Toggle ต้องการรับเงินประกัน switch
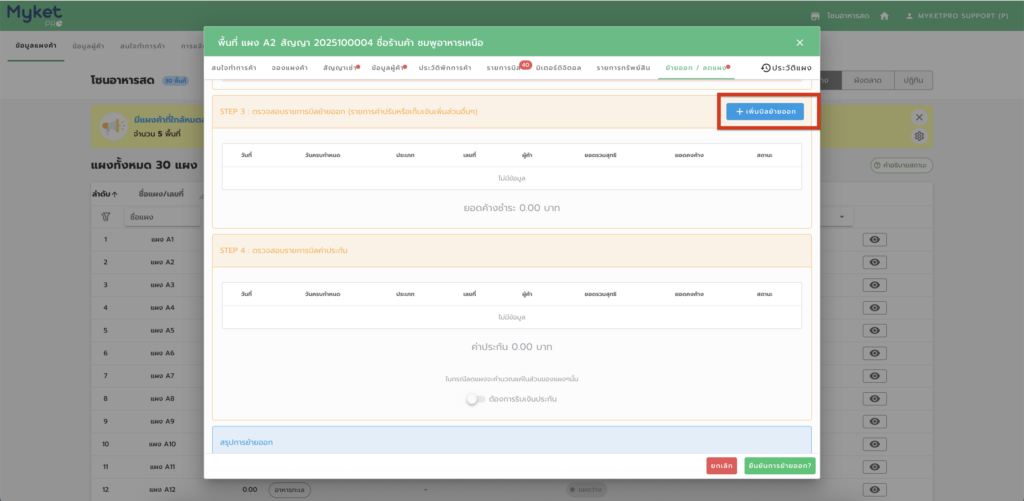This screenshot has width=1024, height=501. coord(476,399)
